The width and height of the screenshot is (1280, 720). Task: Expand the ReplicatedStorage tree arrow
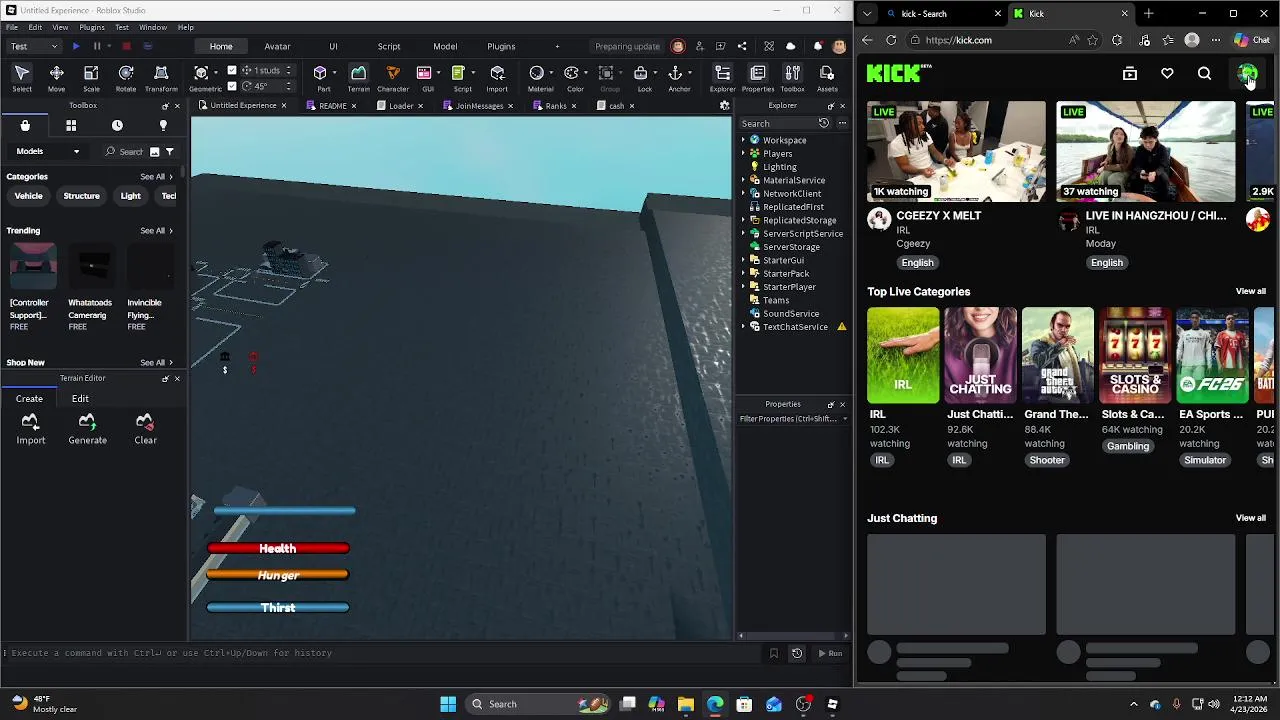[743, 220]
